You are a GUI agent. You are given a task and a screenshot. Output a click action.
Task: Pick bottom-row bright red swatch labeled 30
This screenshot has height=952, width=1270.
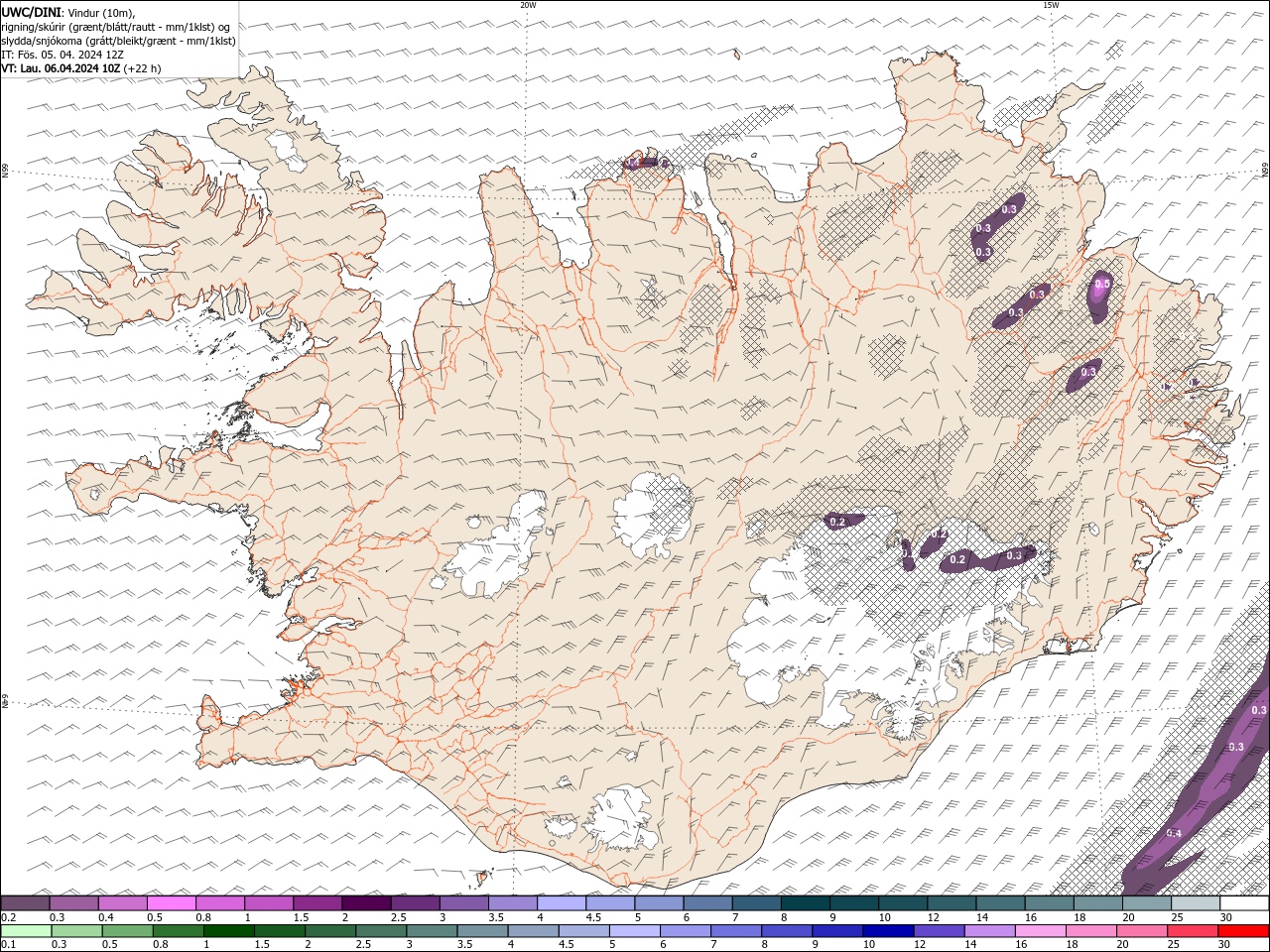pyautogui.click(x=1243, y=931)
